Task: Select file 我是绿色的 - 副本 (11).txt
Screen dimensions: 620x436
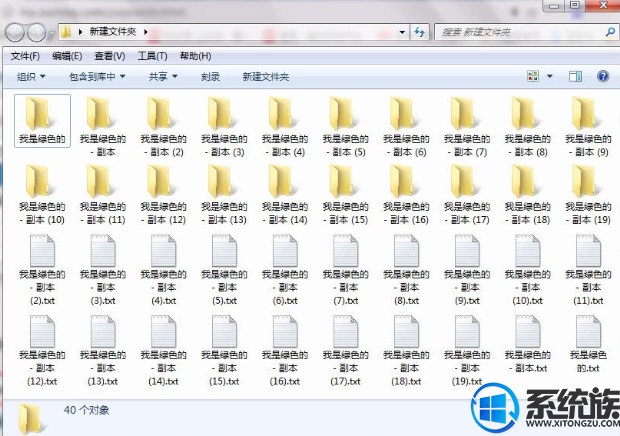Action: pyautogui.click(x=588, y=270)
